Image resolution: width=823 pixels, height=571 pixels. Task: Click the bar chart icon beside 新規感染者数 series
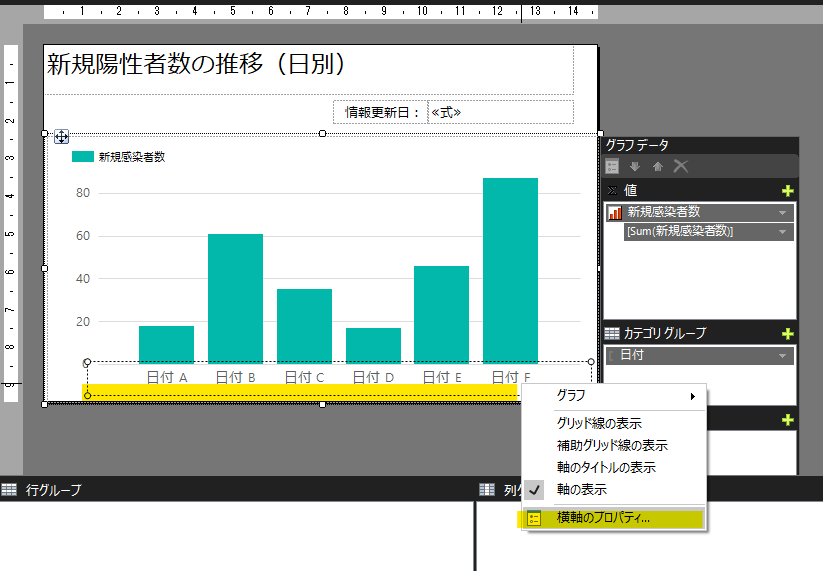point(615,212)
